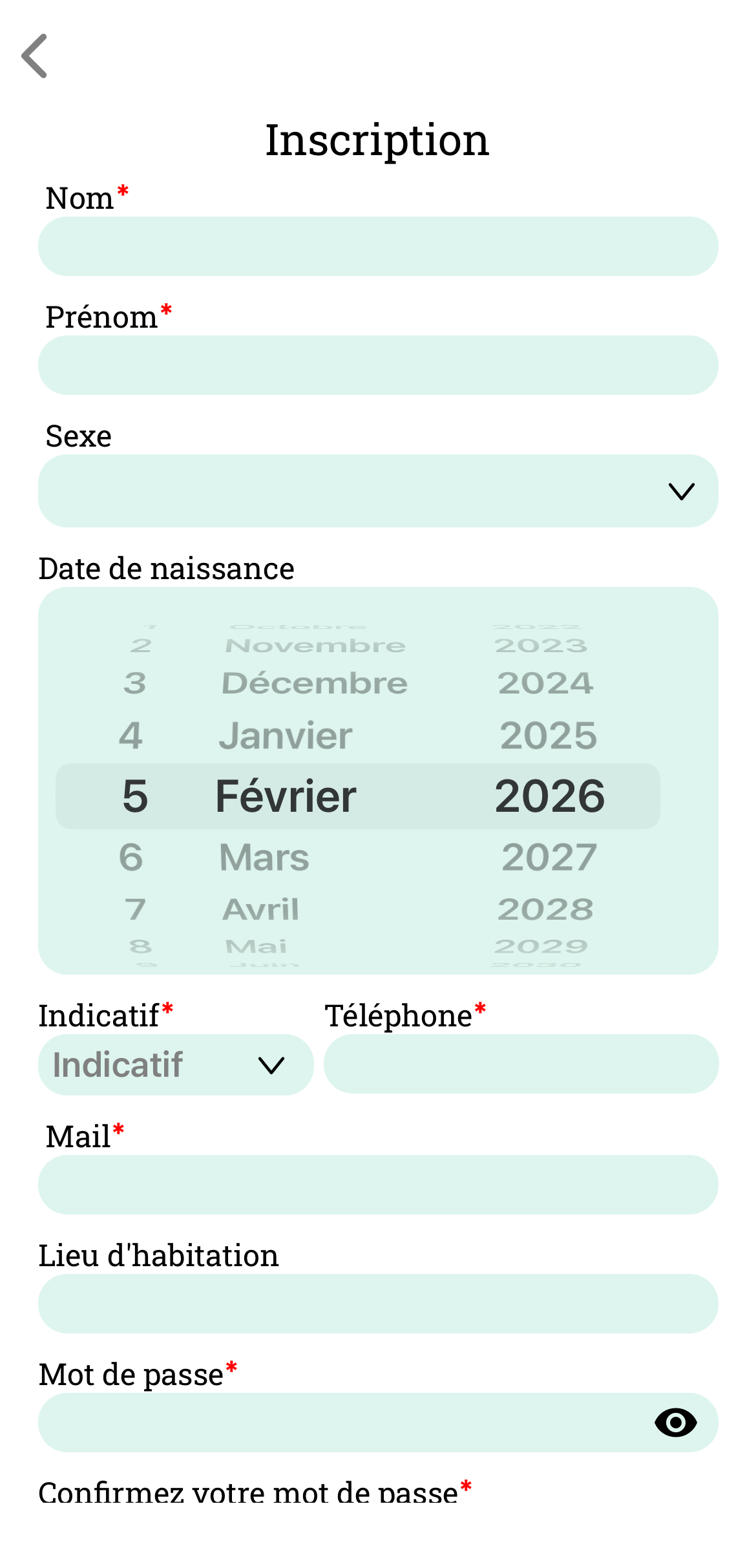
Task: Focus the Prénom text field
Action: [378, 365]
